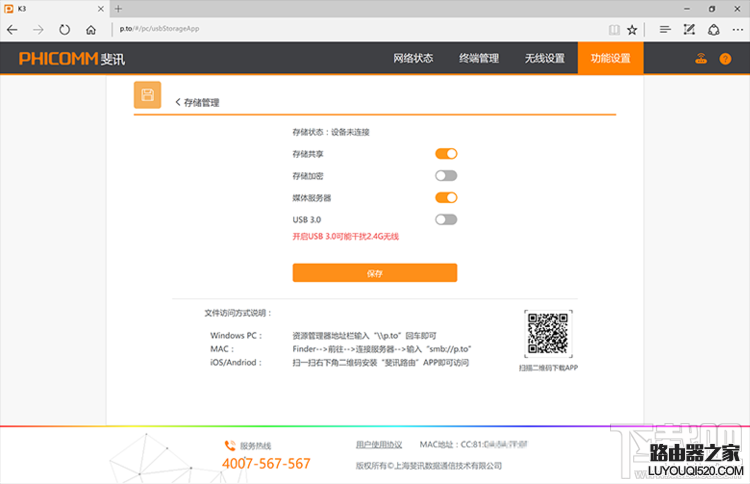Click the 版权所有 copyright text
This screenshot has height=484, width=750.
[x=429, y=466]
